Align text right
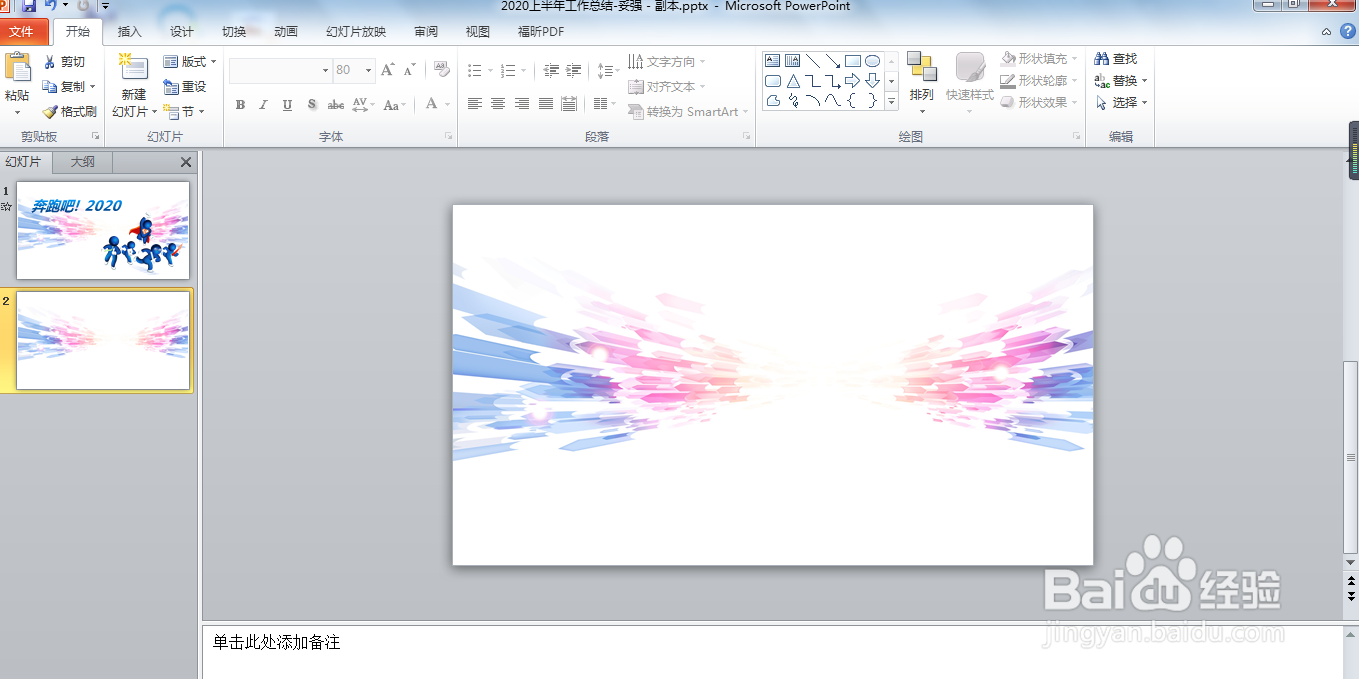 (x=522, y=104)
